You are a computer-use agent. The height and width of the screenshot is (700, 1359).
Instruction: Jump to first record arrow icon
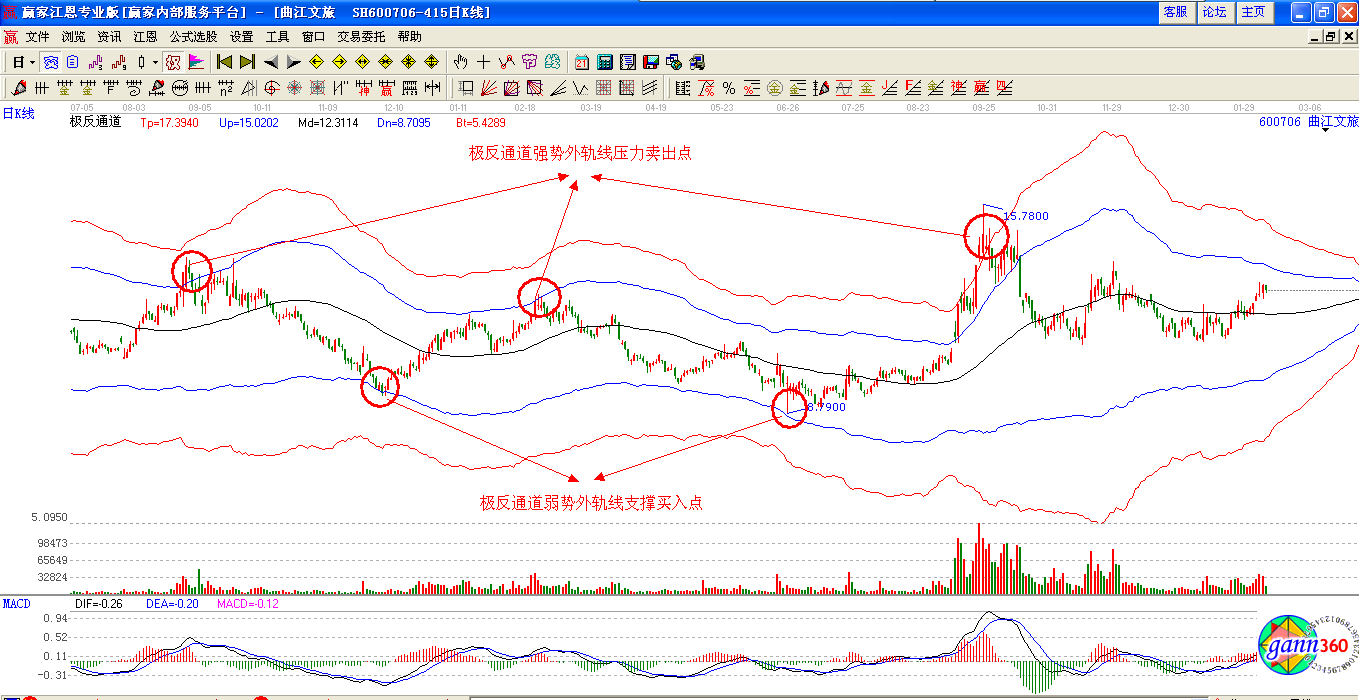224,62
